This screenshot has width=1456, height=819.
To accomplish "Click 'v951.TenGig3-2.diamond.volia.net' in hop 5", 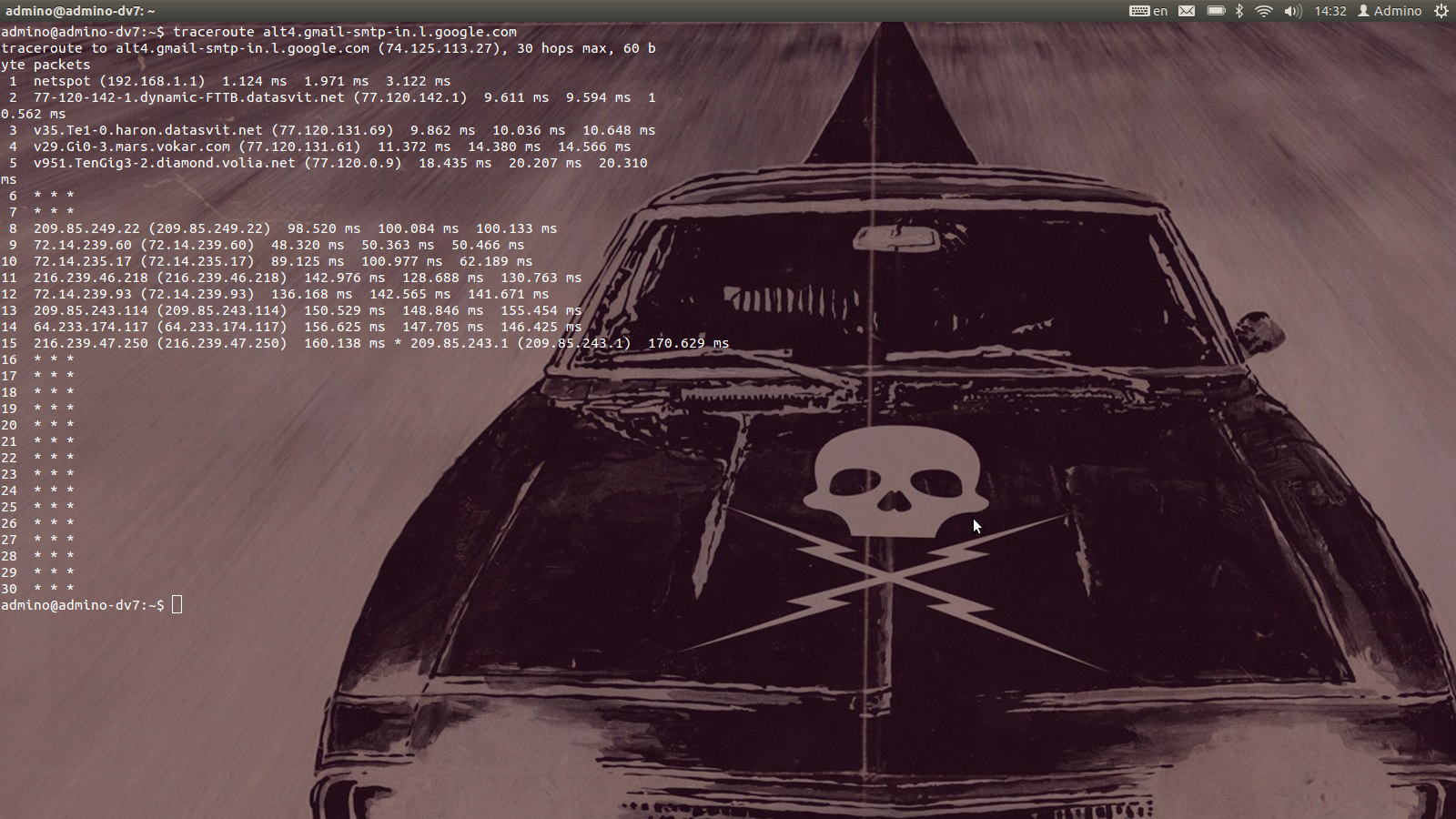I will click(165, 163).
